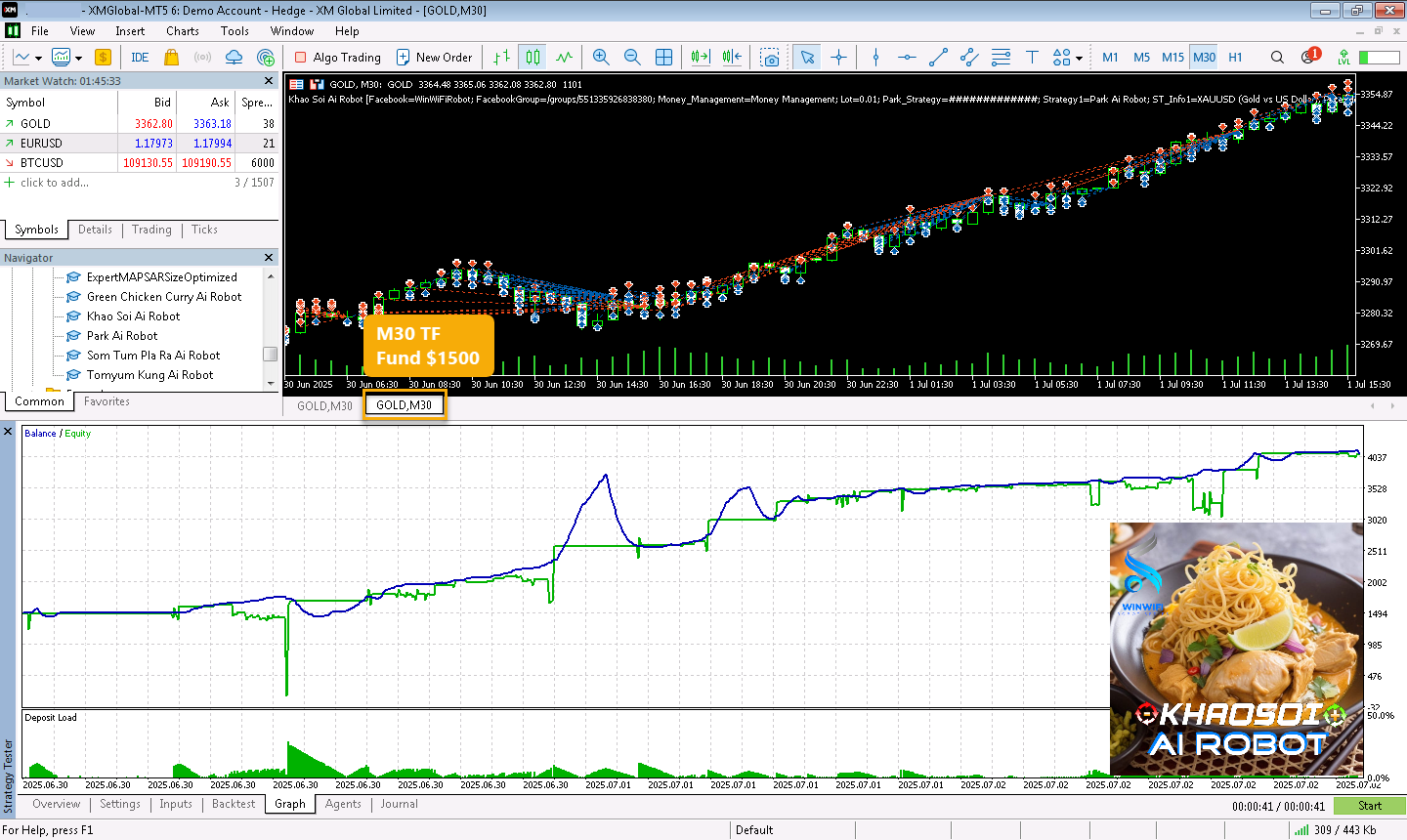Viewport: 1407px width, 840px height.
Task: Close the Navigator panel
Action: coord(269,258)
